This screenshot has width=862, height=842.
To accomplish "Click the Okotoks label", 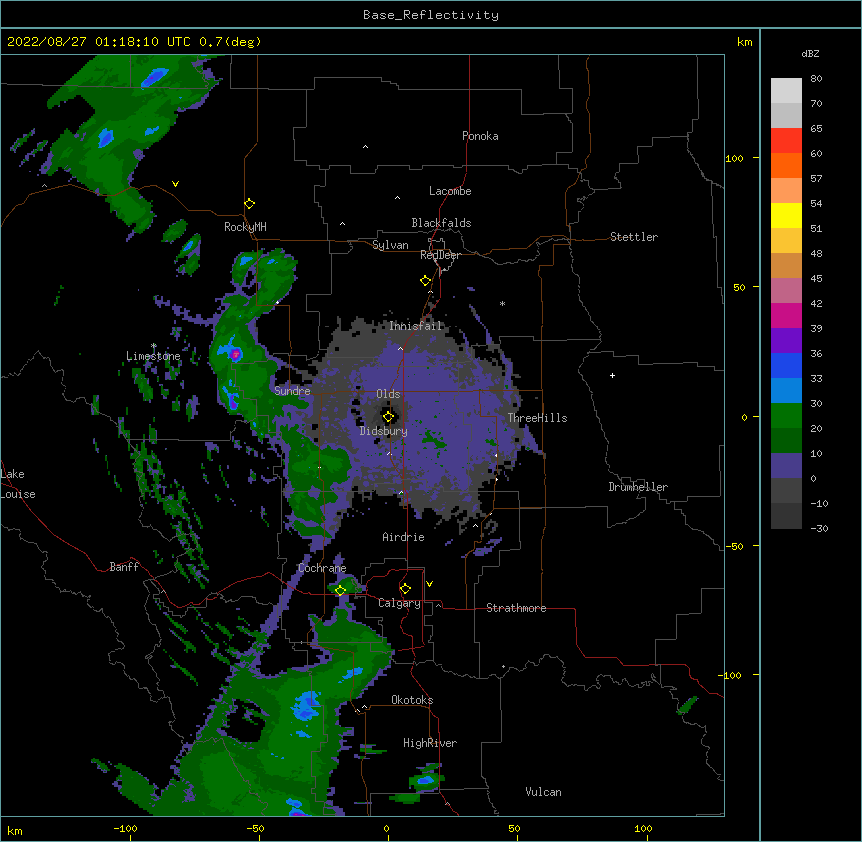I will [x=412, y=700].
